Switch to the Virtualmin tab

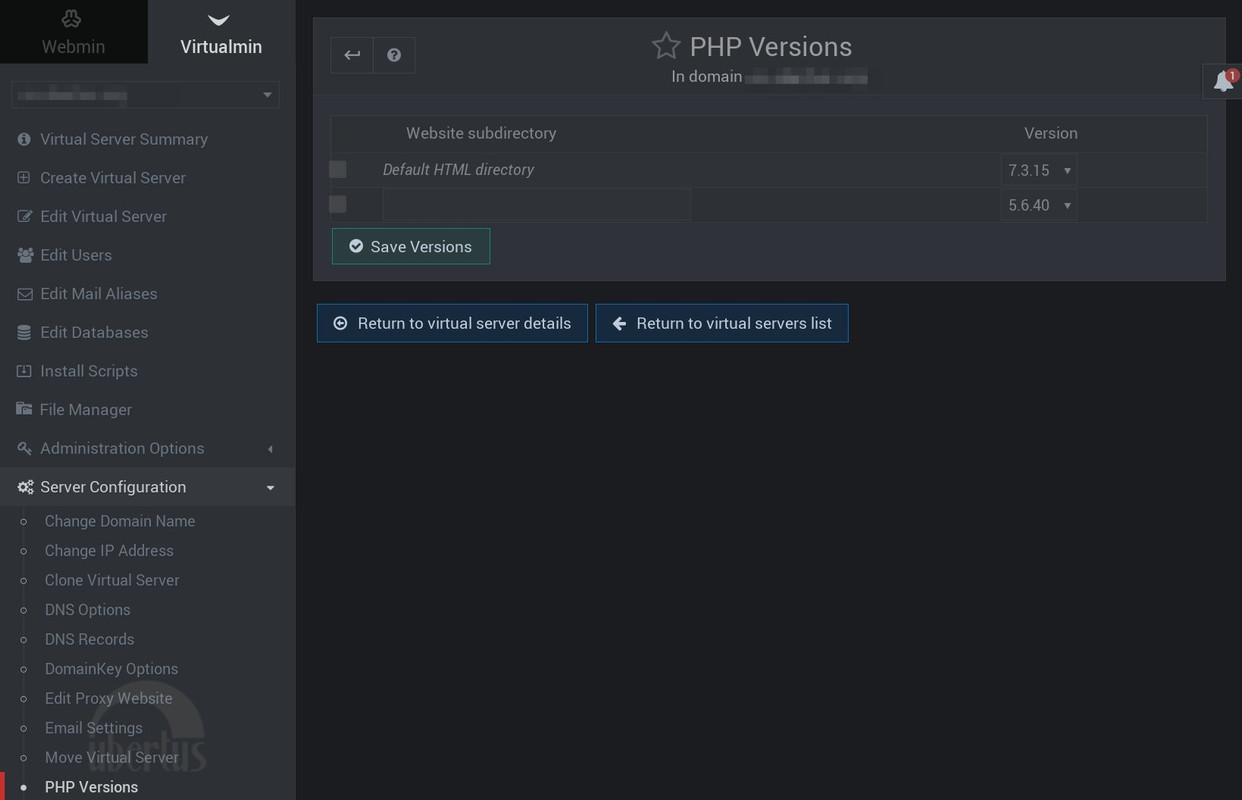pyautogui.click(x=221, y=32)
